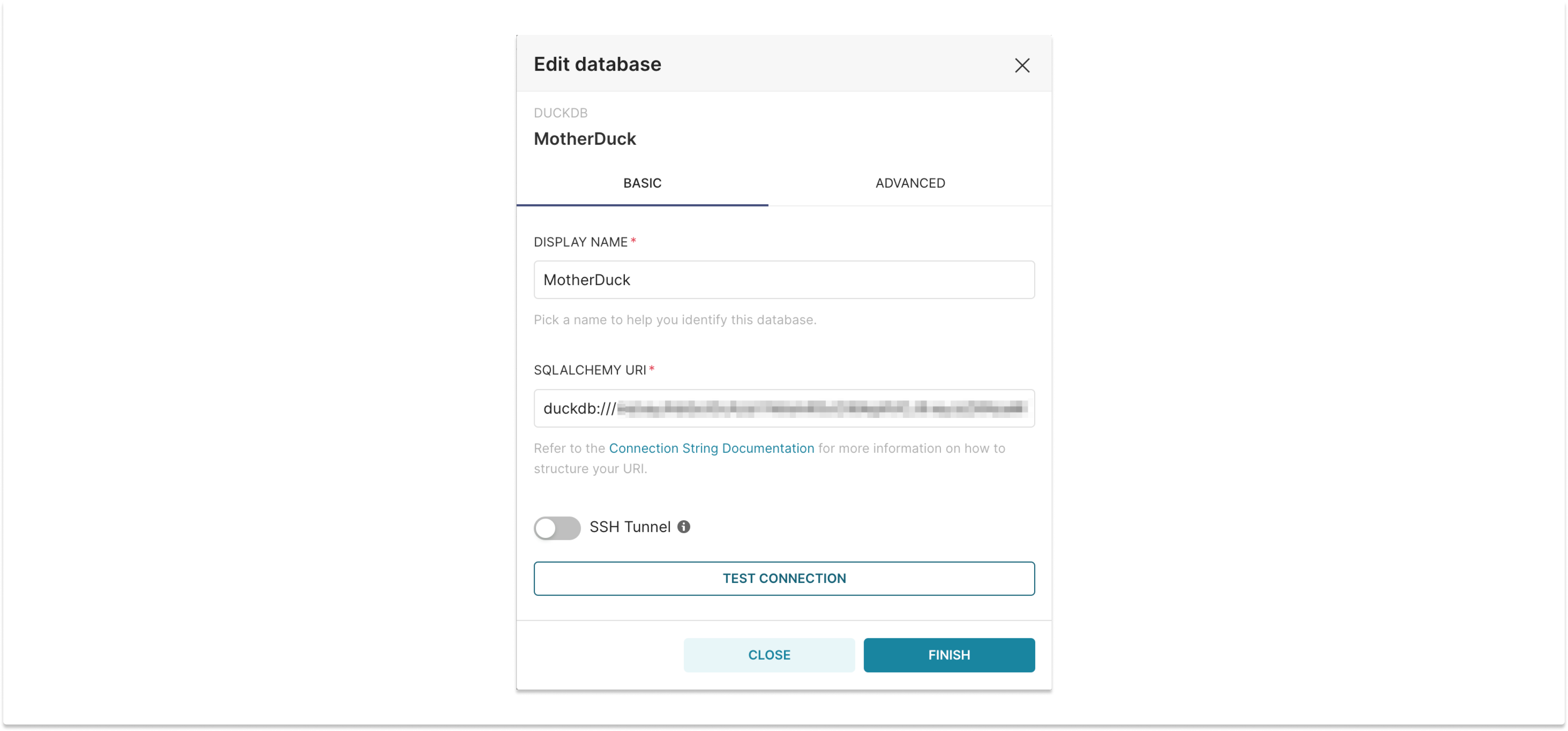The height and width of the screenshot is (731, 1568).
Task: Click the FINISH action icon
Action: click(948, 655)
